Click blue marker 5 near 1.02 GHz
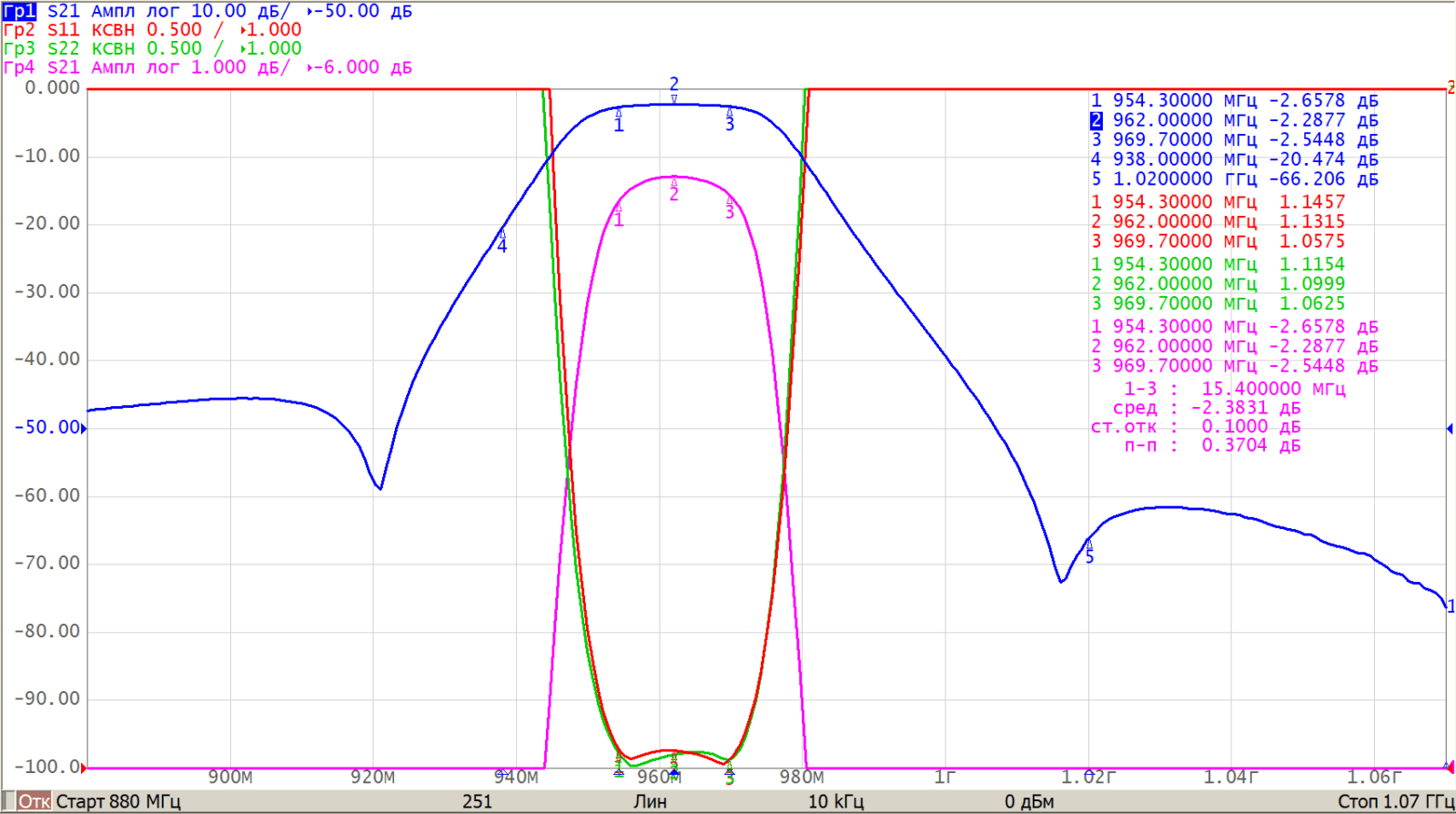Viewport: 1456px width, 814px height. coord(1089,550)
